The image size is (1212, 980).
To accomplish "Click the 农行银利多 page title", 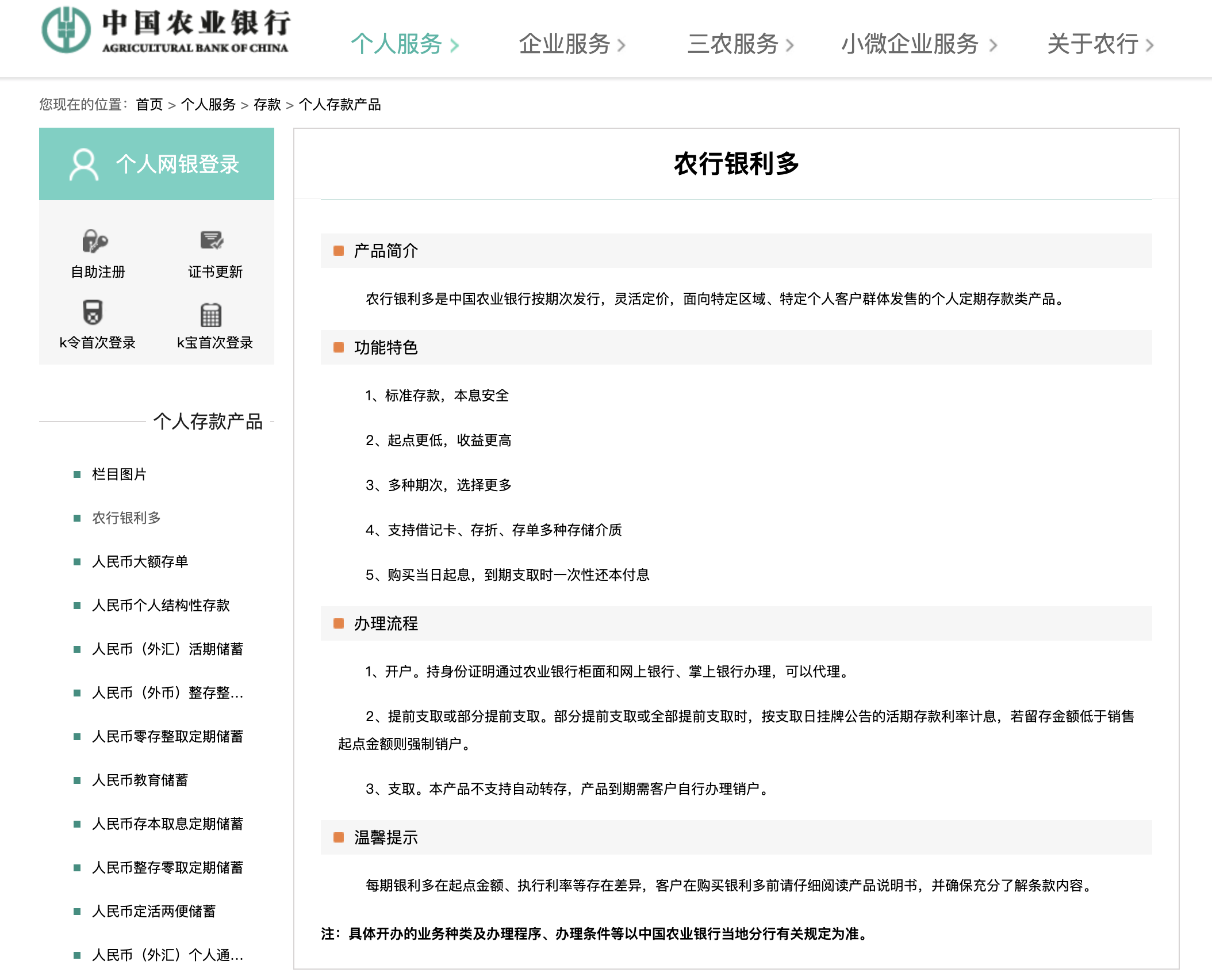I will (737, 164).
